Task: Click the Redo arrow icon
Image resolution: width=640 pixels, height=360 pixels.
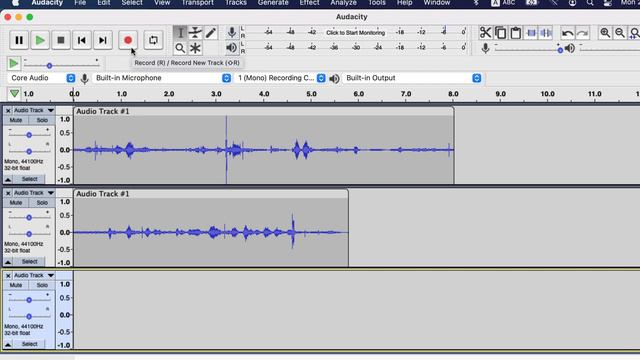Action: (582, 33)
